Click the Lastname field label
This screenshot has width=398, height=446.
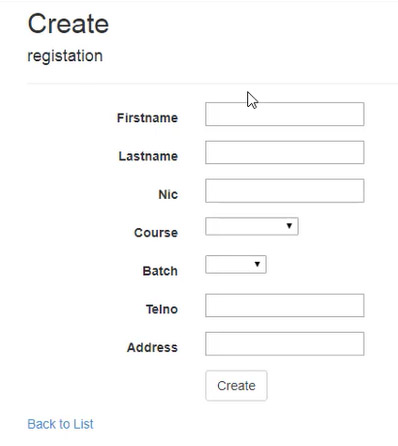click(x=148, y=156)
